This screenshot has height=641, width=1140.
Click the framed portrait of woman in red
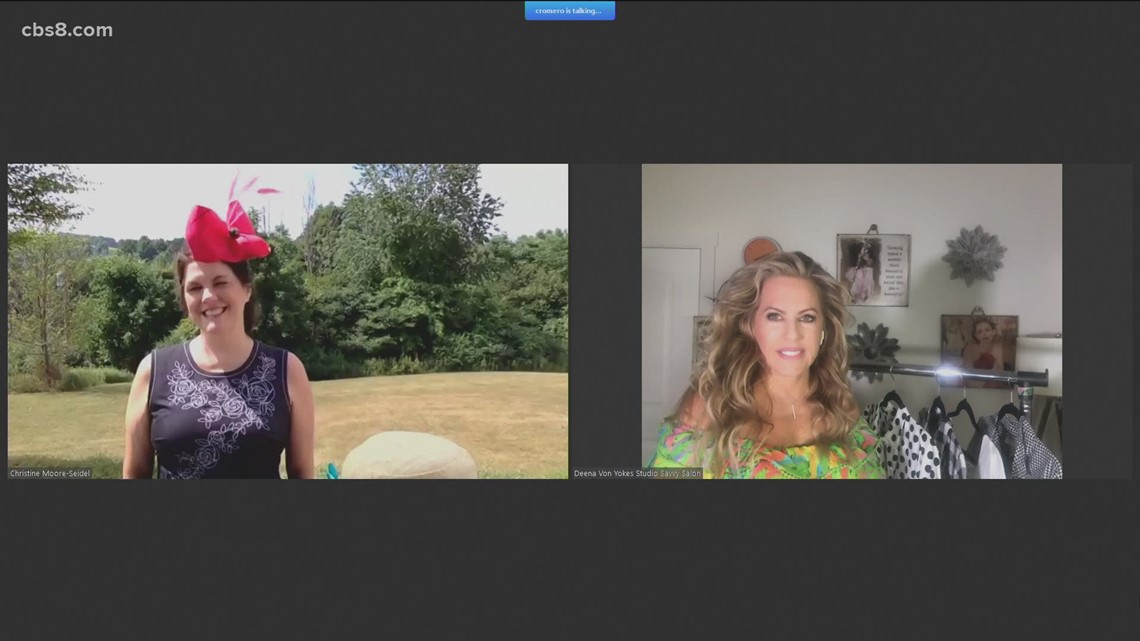point(977,345)
